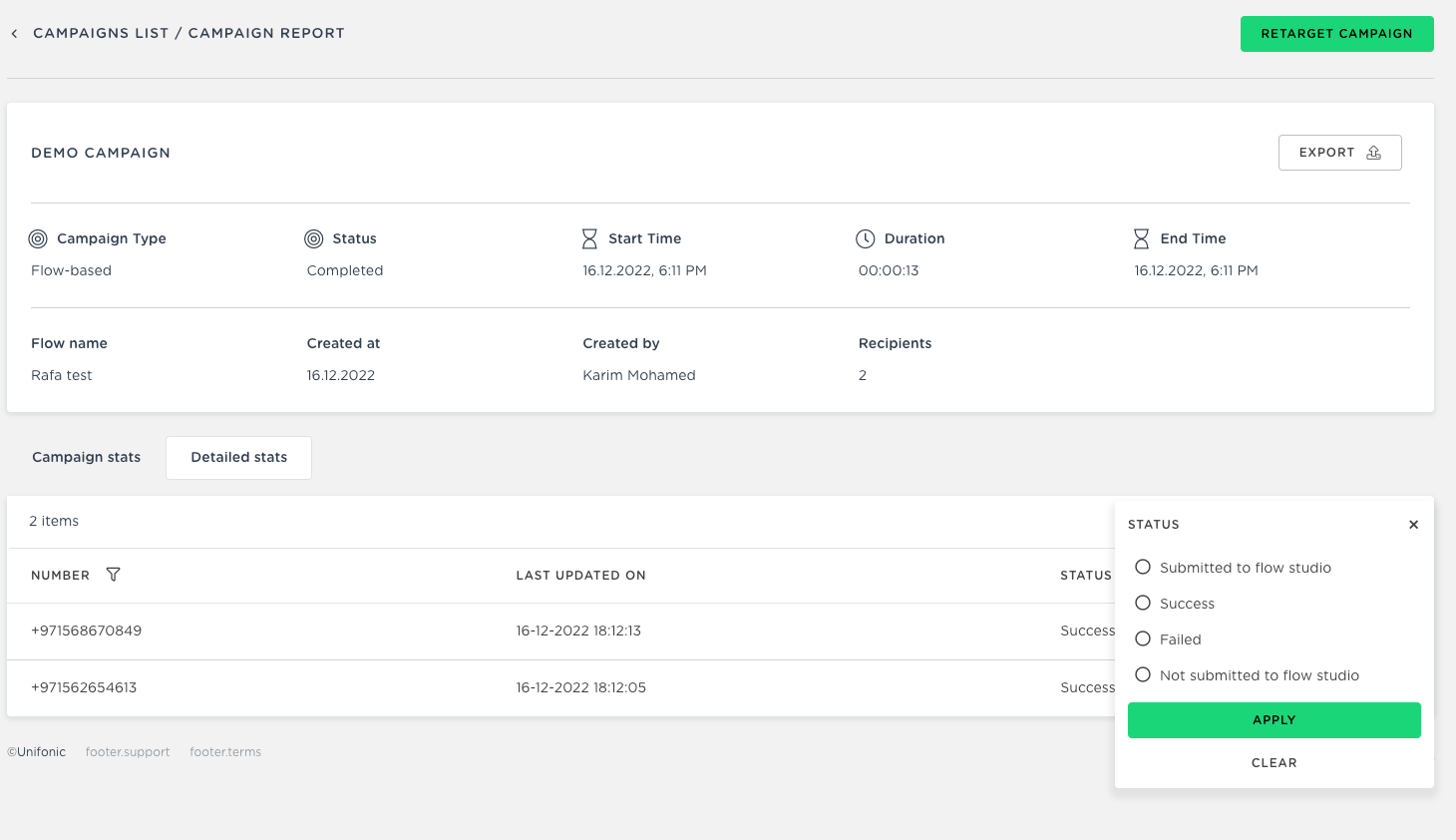Click the Completed status value
Screen dimensions: 1456x840
pos(345,271)
